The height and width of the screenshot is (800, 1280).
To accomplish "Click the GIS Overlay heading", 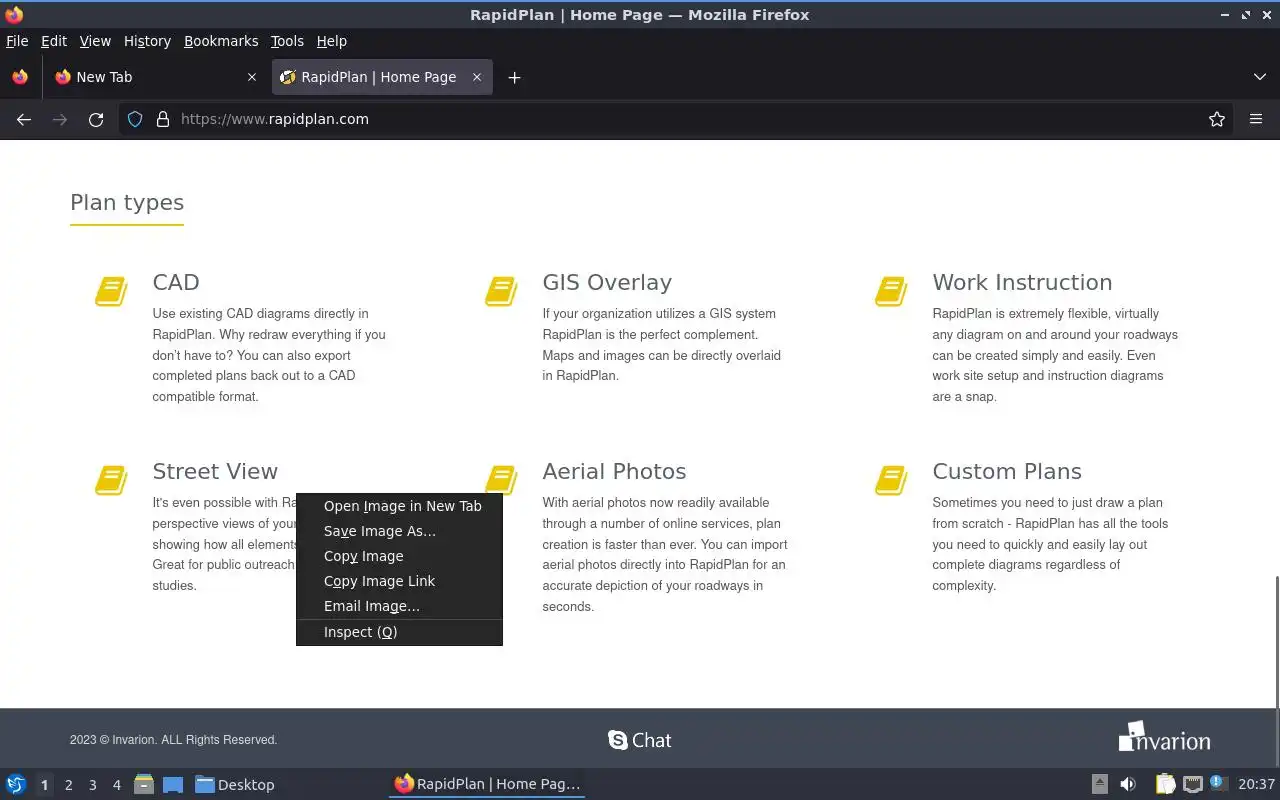I will coord(607,282).
